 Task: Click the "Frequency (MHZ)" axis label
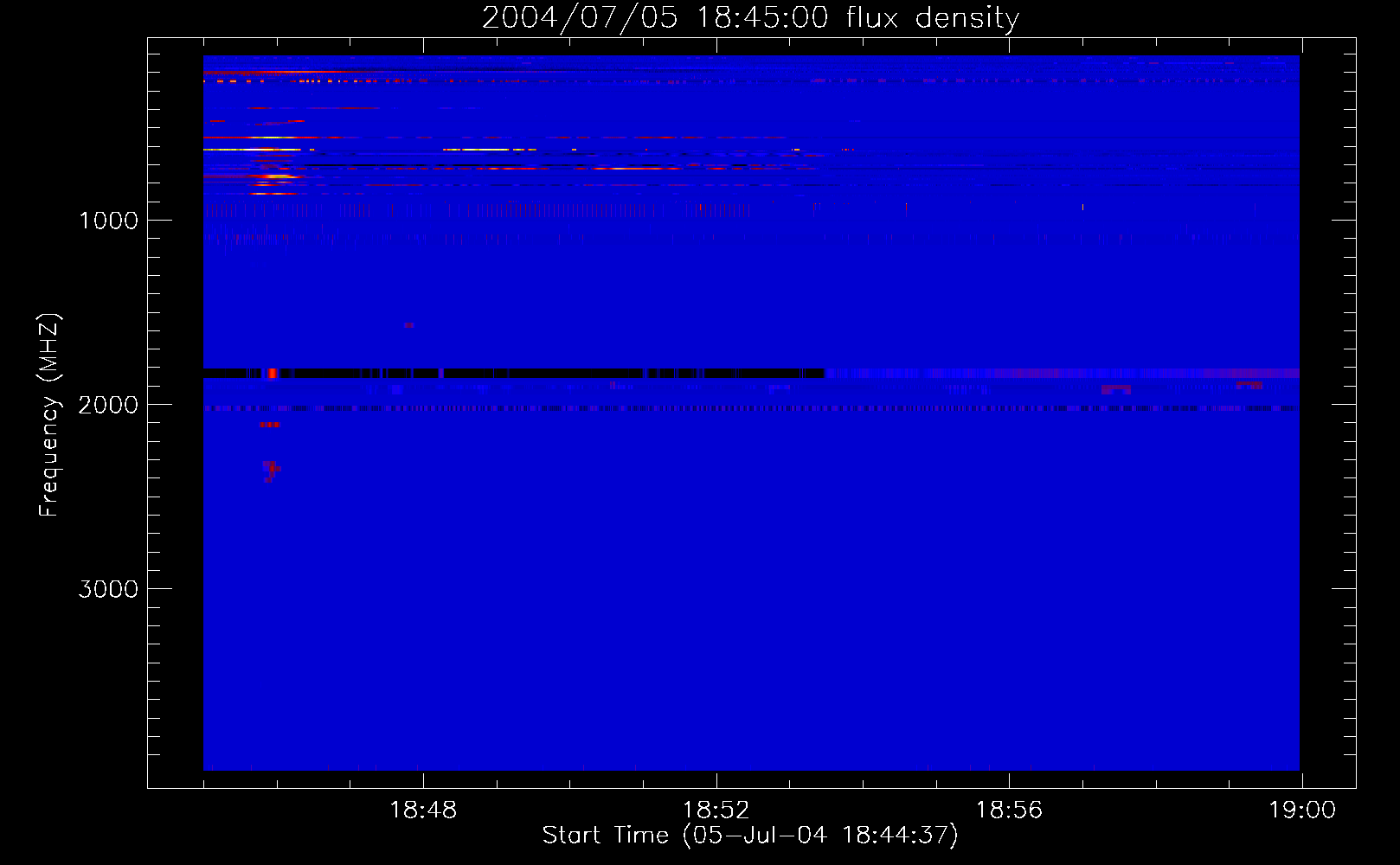tap(49, 415)
